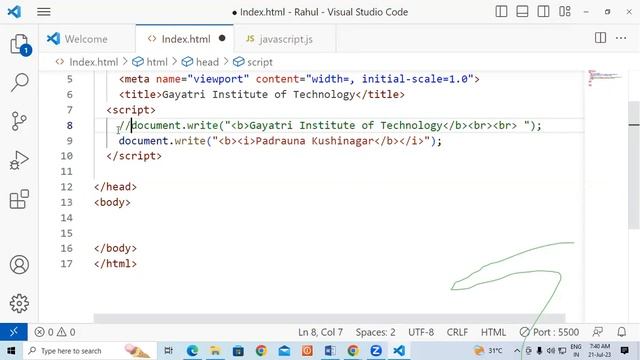Click Live Server Port : 5500 status
This screenshot has width=640, height=360.
(x=549, y=332)
